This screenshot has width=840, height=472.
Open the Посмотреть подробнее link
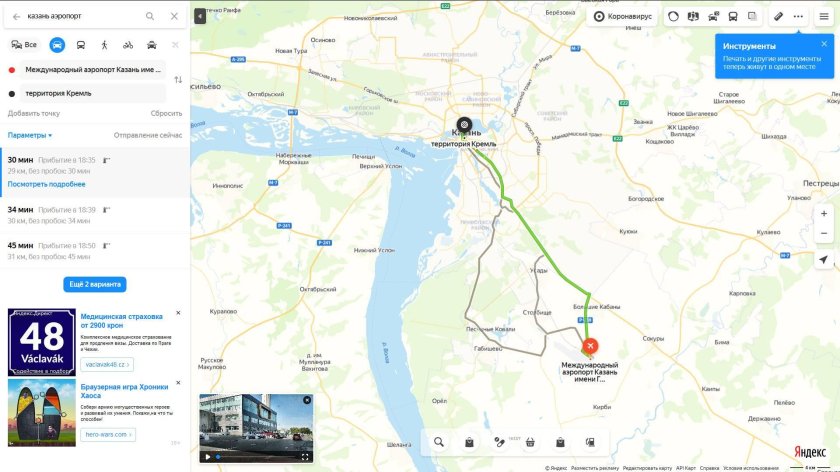point(47,184)
